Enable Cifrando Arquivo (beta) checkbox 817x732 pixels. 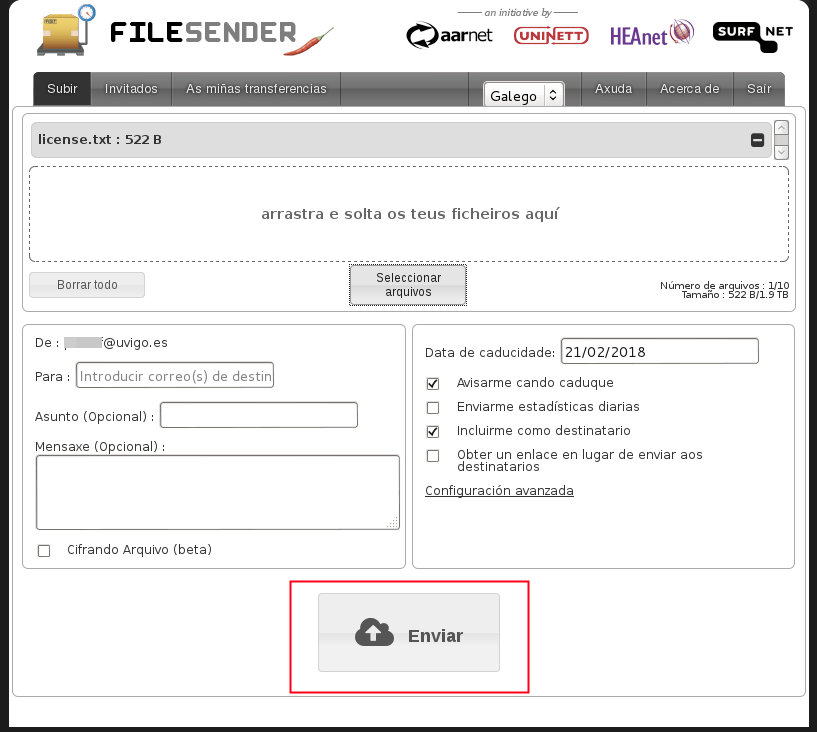(43, 550)
